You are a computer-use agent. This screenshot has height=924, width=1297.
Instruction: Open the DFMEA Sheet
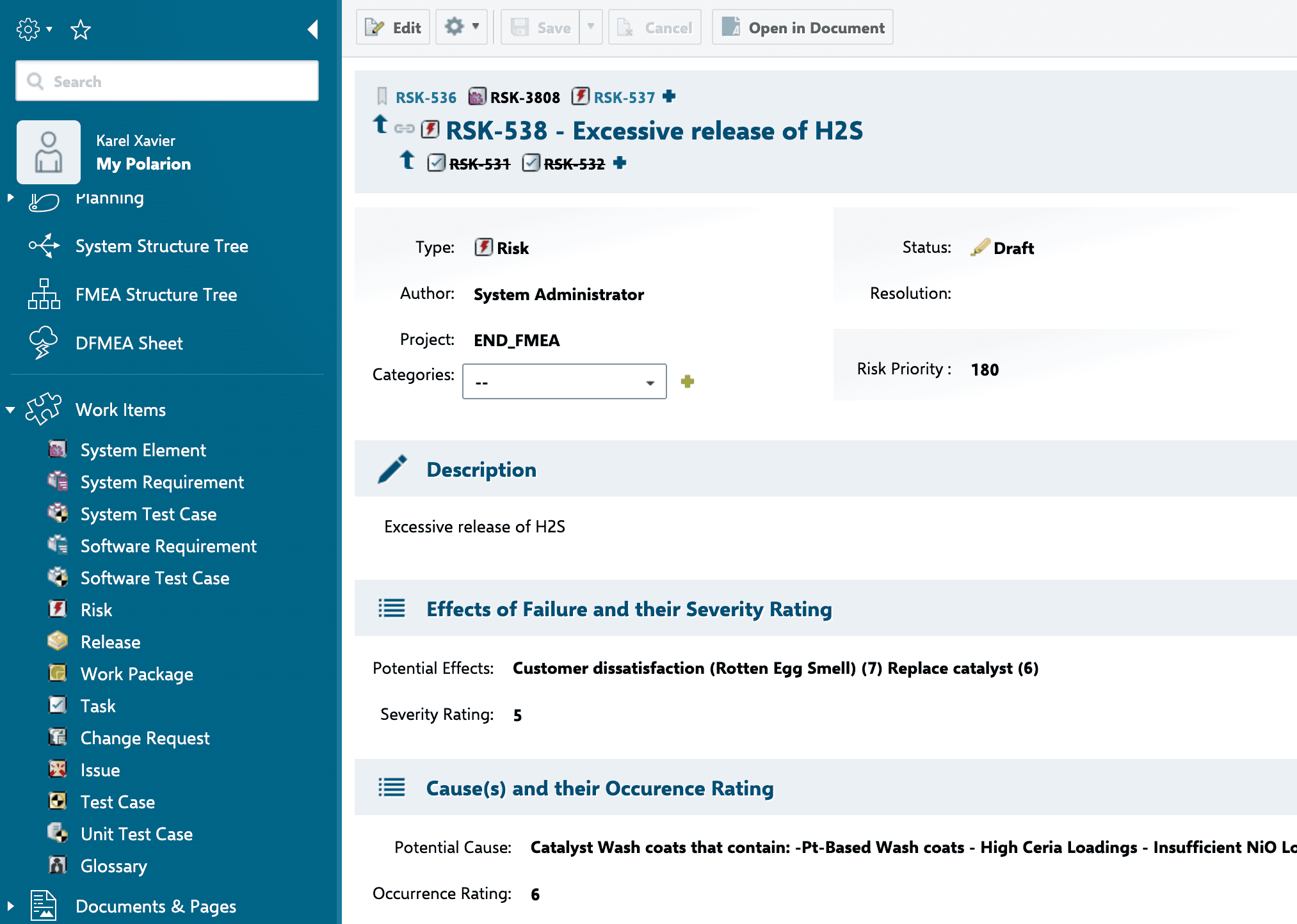pyautogui.click(x=129, y=343)
